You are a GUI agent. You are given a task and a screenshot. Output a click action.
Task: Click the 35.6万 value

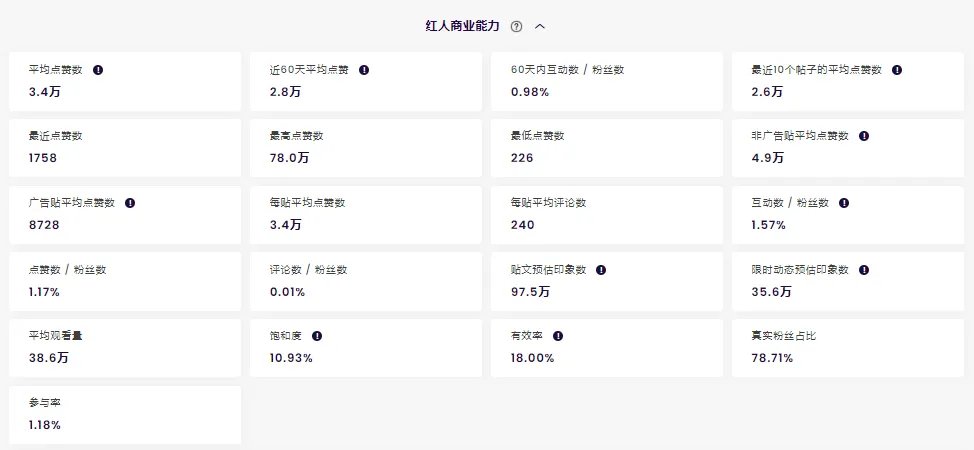tap(771, 292)
